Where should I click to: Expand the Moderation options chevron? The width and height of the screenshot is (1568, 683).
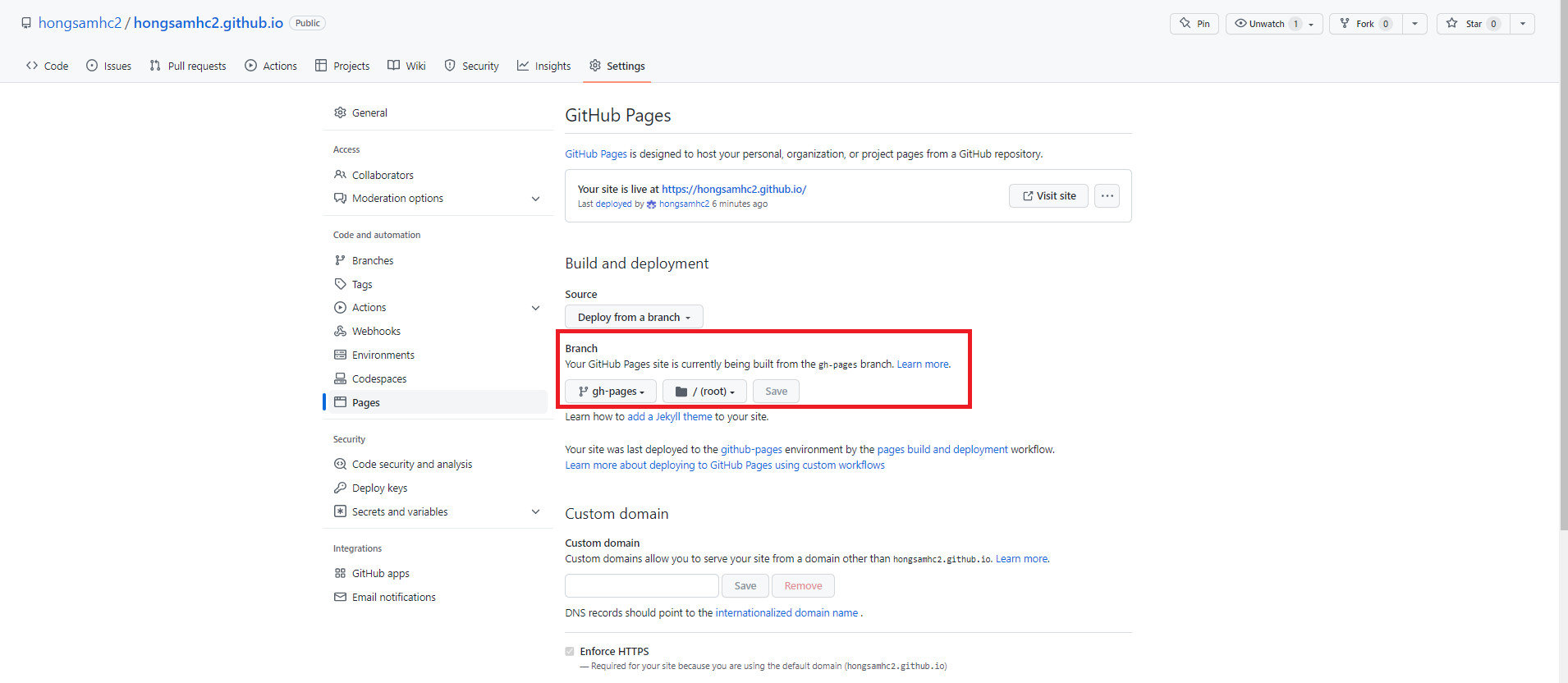click(535, 199)
